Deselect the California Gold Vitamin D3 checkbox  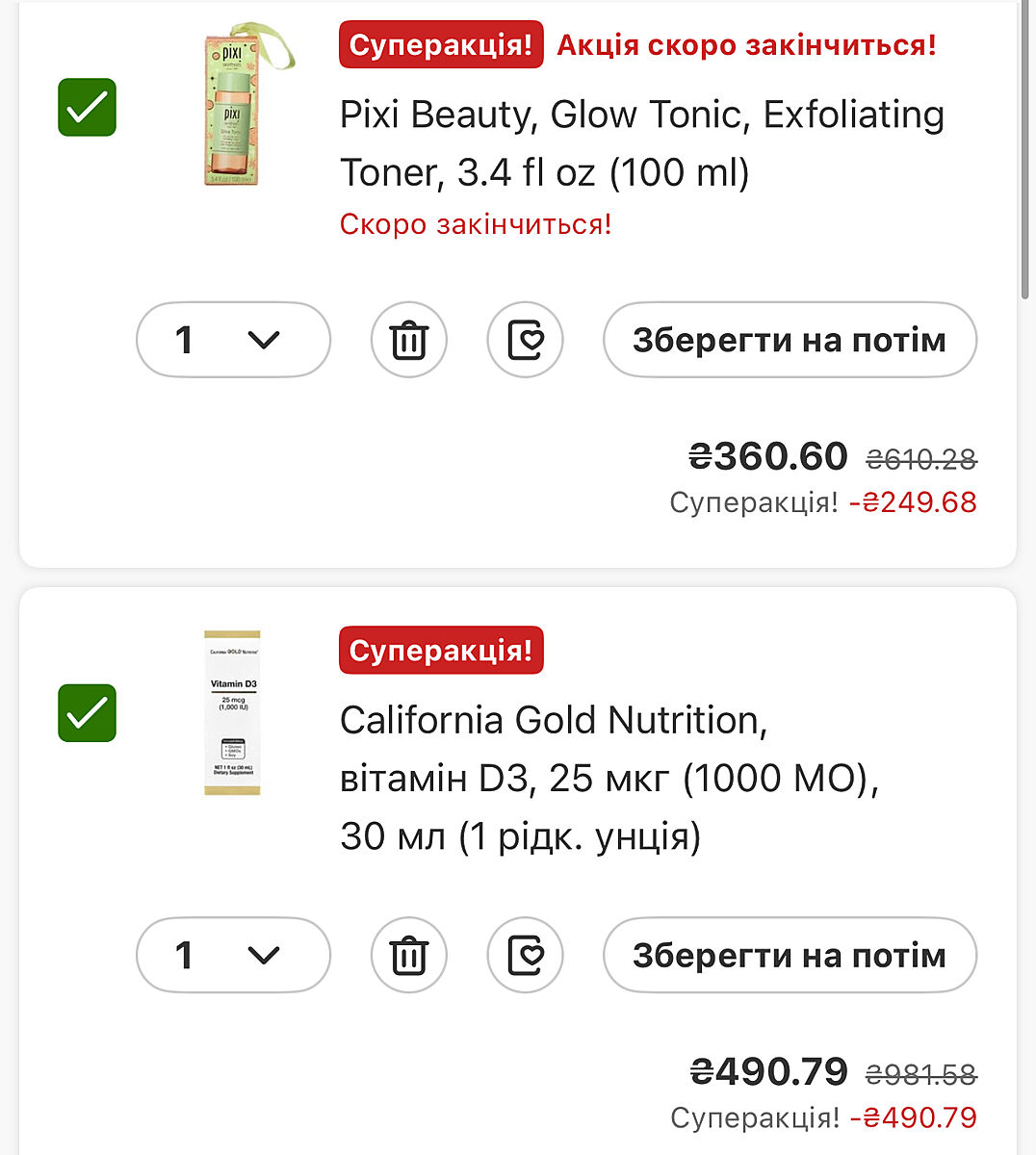click(88, 713)
